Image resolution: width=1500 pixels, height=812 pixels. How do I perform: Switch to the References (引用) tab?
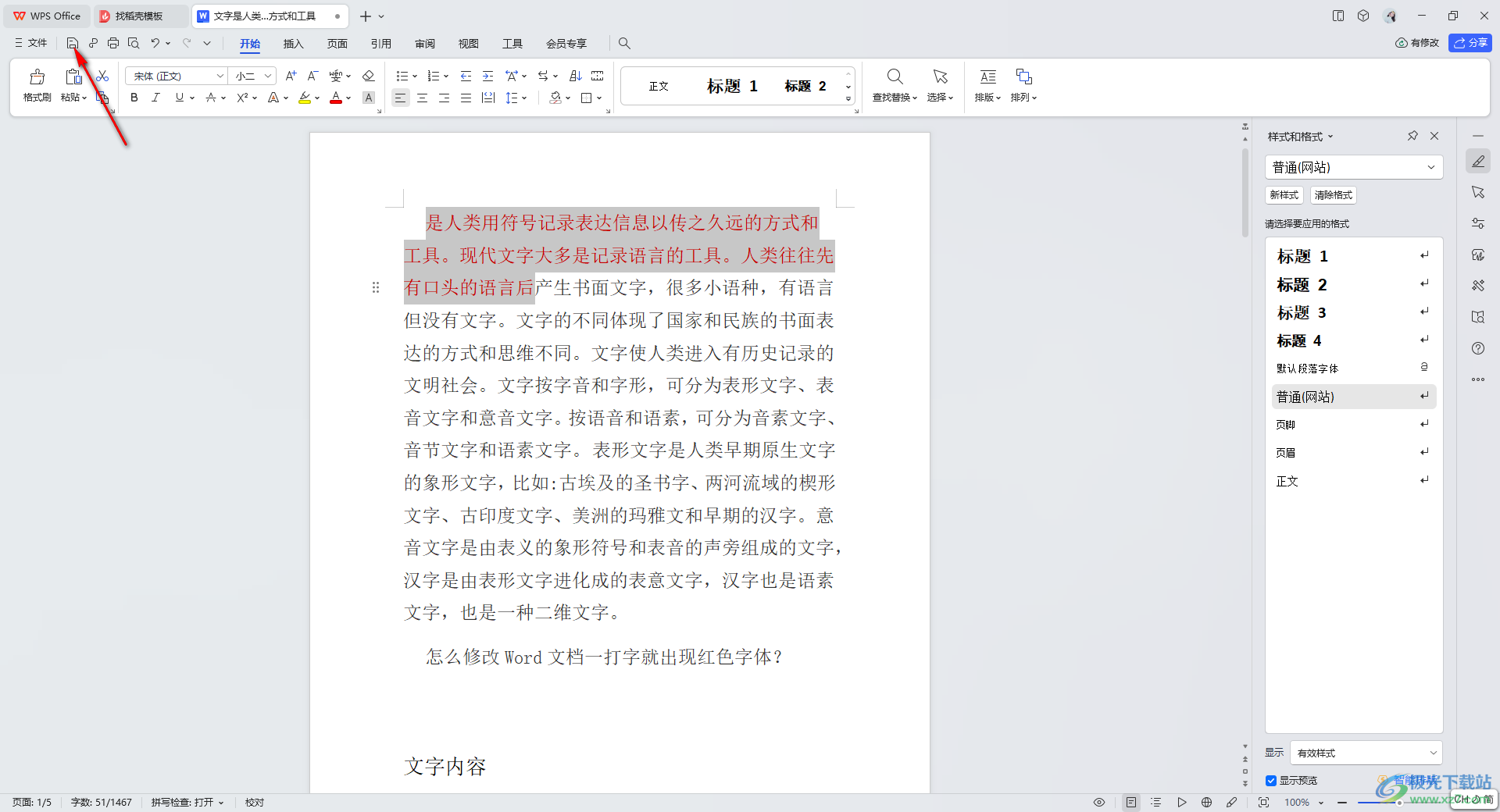380,44
